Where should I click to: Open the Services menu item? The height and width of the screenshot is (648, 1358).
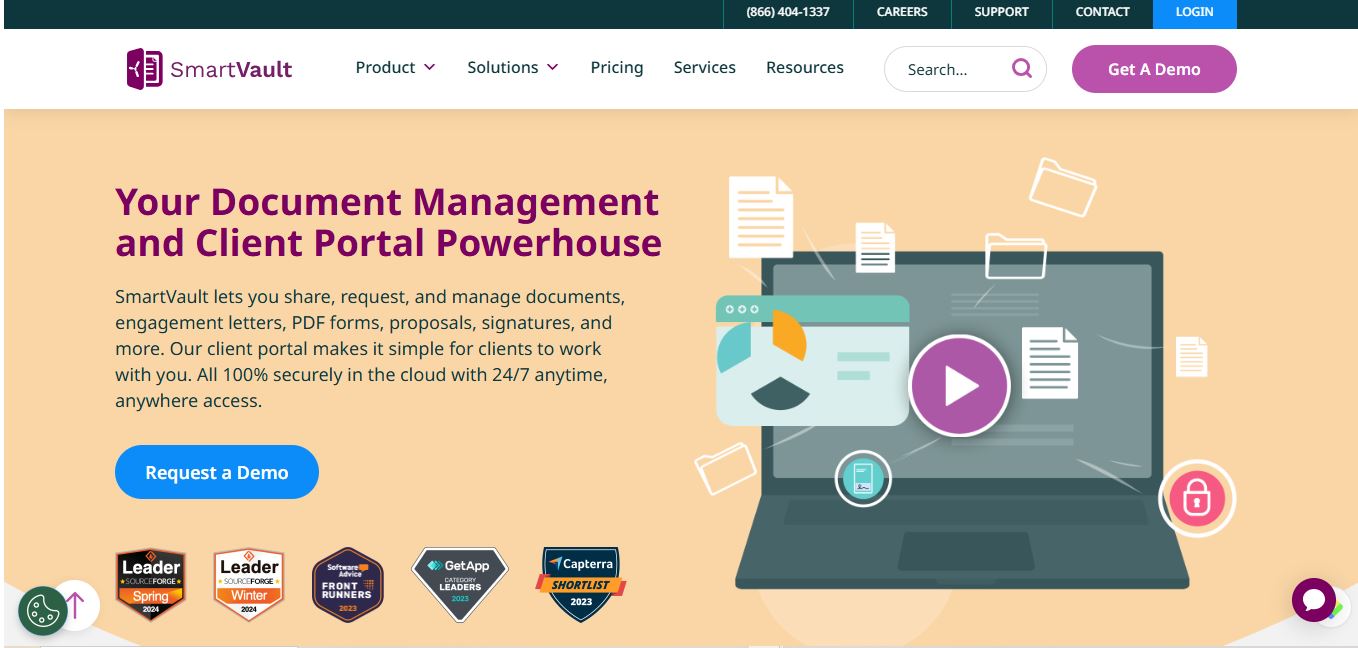tap(705, 68)
